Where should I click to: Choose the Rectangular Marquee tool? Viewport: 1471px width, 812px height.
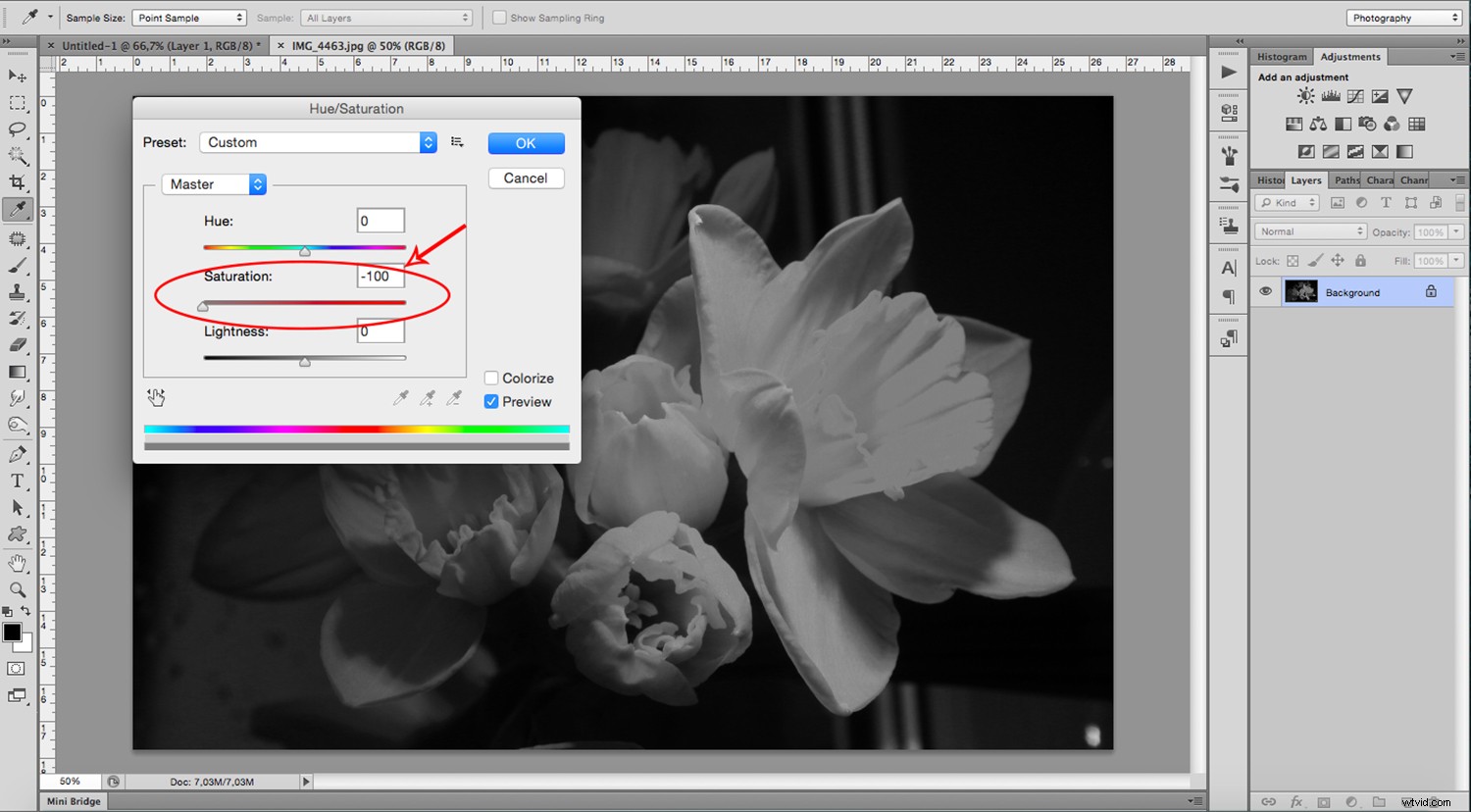[18, 103]
